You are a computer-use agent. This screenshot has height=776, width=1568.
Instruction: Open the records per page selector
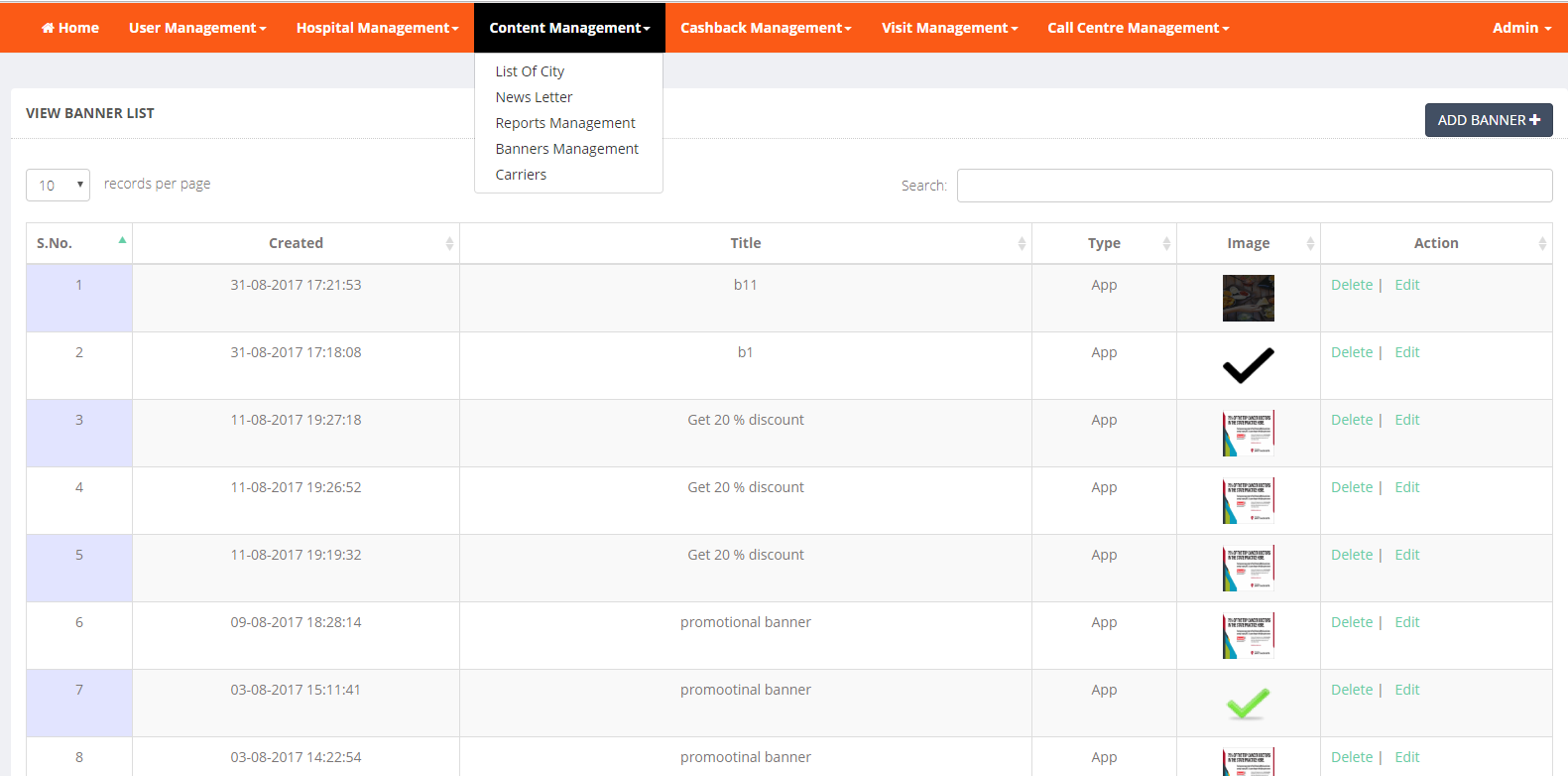point(58,185)
